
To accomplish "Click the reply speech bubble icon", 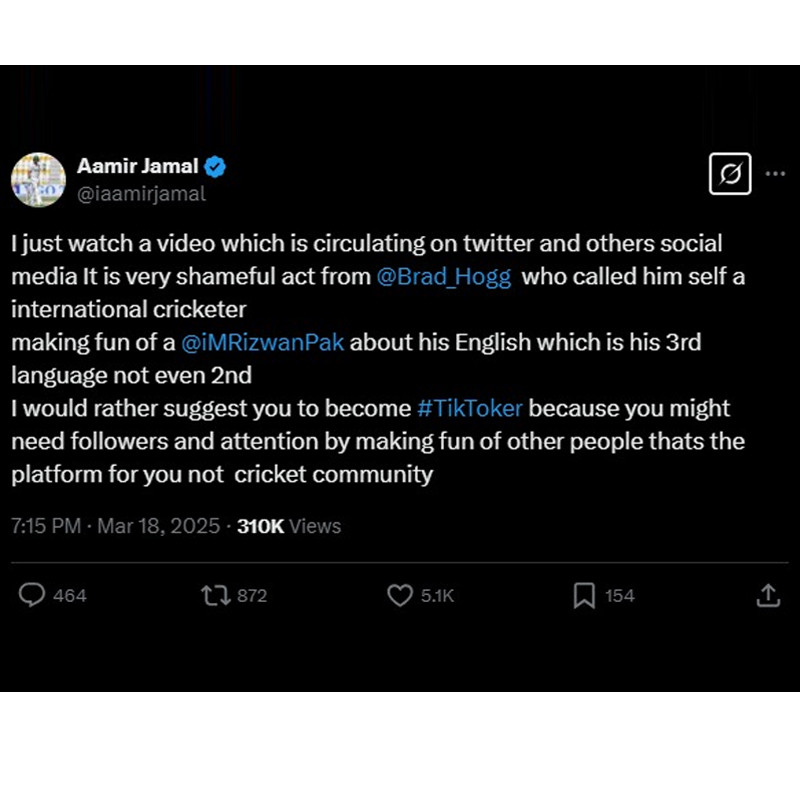I will [32, 596].
